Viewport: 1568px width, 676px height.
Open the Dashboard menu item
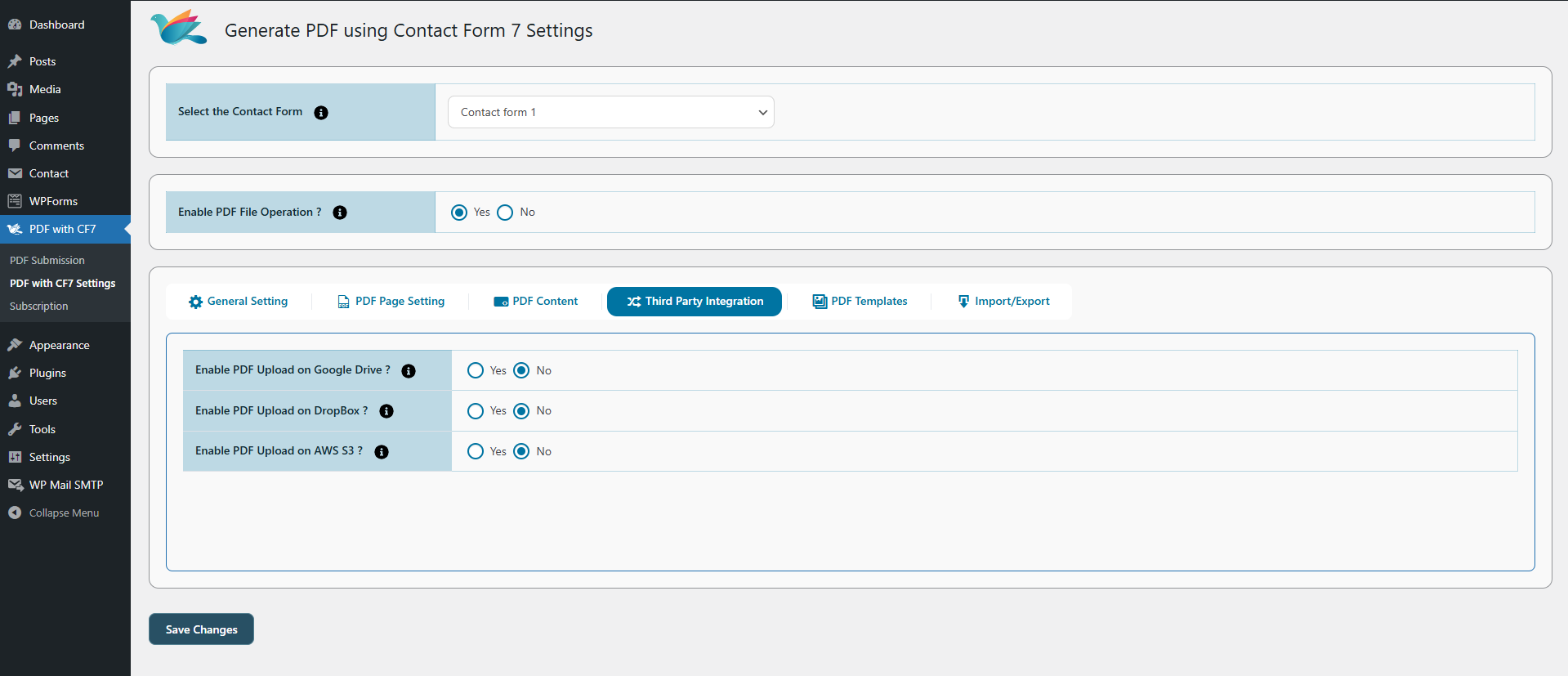click(65, 25)
